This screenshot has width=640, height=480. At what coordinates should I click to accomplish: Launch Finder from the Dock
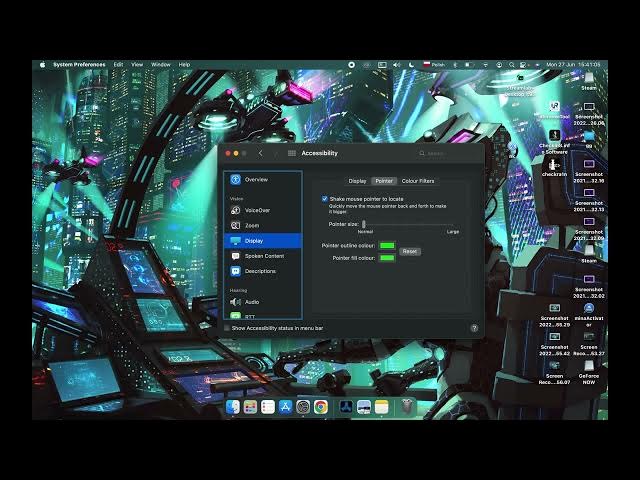tap(233, 407)
